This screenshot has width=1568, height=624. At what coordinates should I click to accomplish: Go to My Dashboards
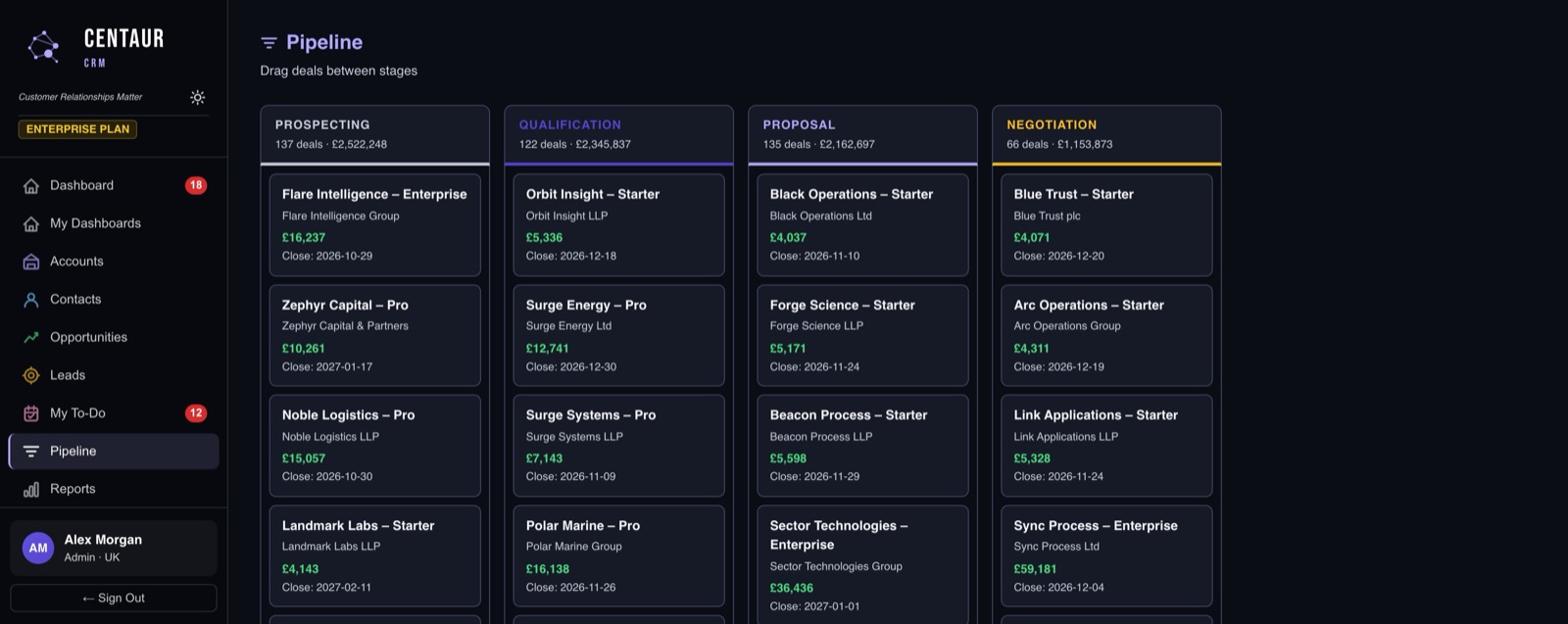point(114,223)
